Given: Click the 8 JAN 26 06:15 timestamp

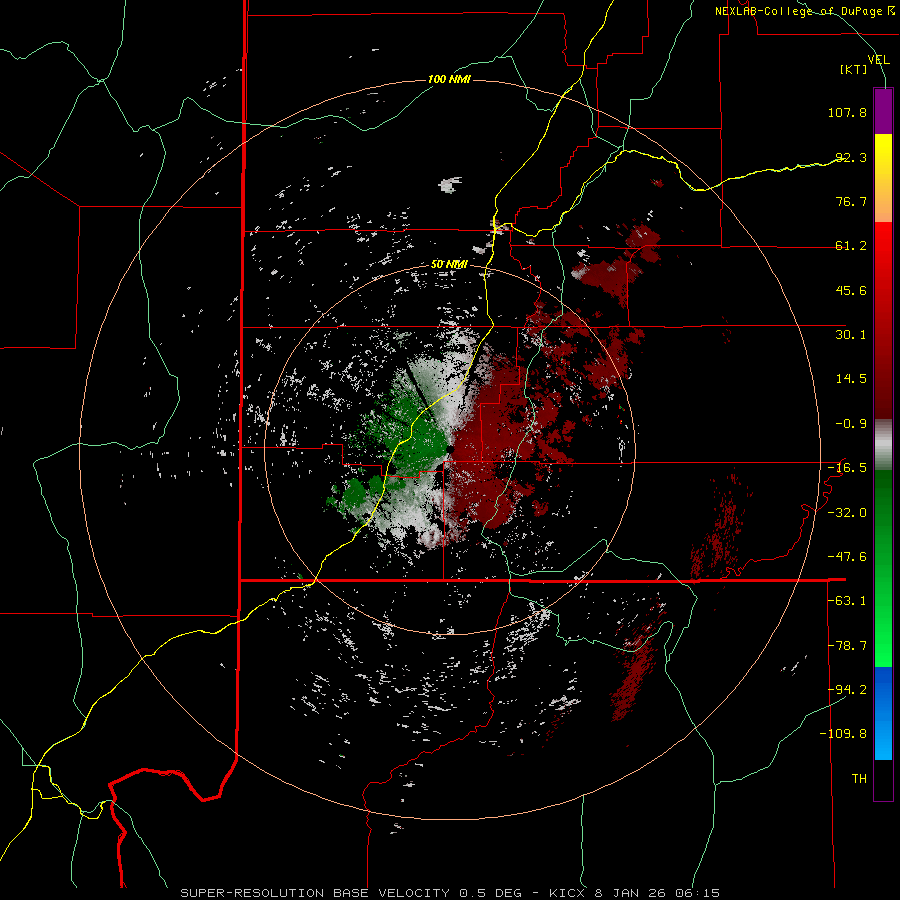Looking at the screenshot, I should (x=657, y=893).
